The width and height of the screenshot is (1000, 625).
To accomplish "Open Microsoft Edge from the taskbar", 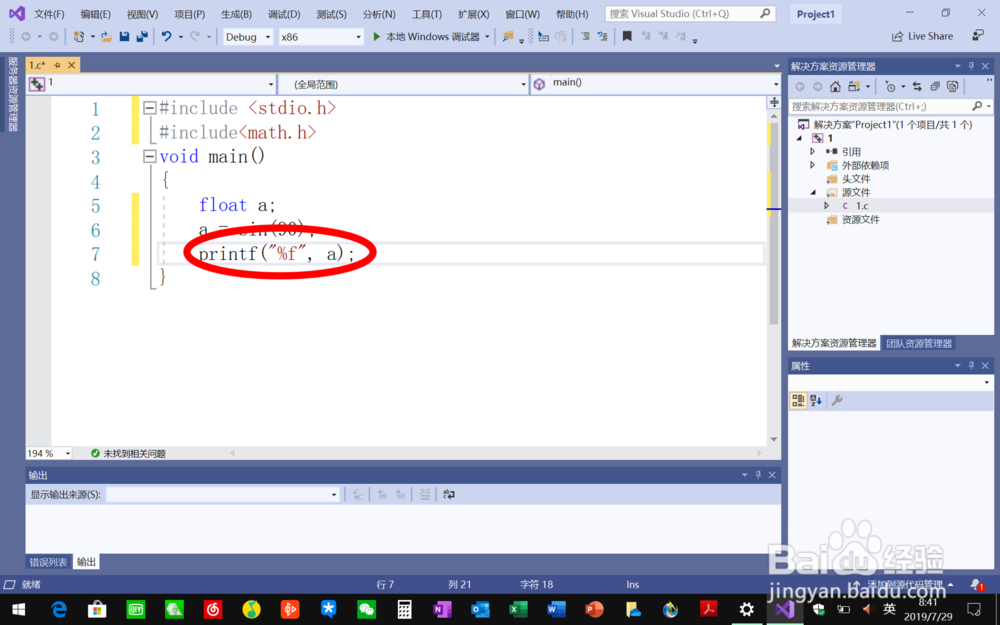I will point(59,609).
